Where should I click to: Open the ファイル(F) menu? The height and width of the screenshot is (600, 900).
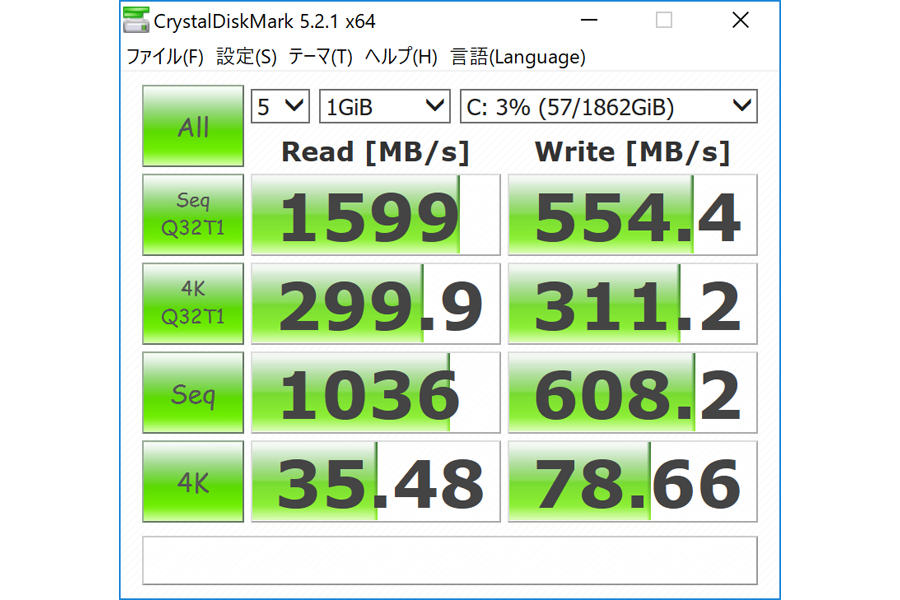click(x=165, y=57)
